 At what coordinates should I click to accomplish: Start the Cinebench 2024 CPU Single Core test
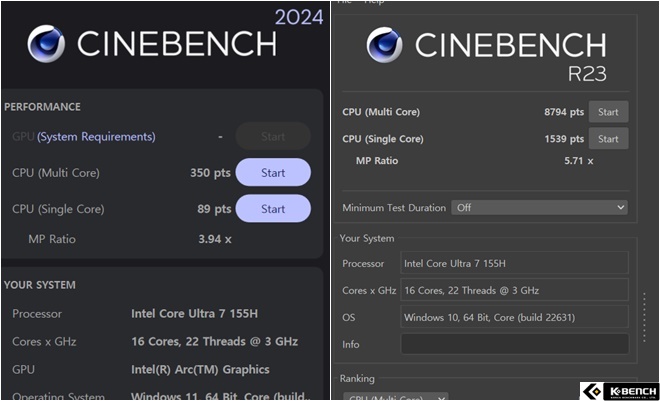pos(273,209)
